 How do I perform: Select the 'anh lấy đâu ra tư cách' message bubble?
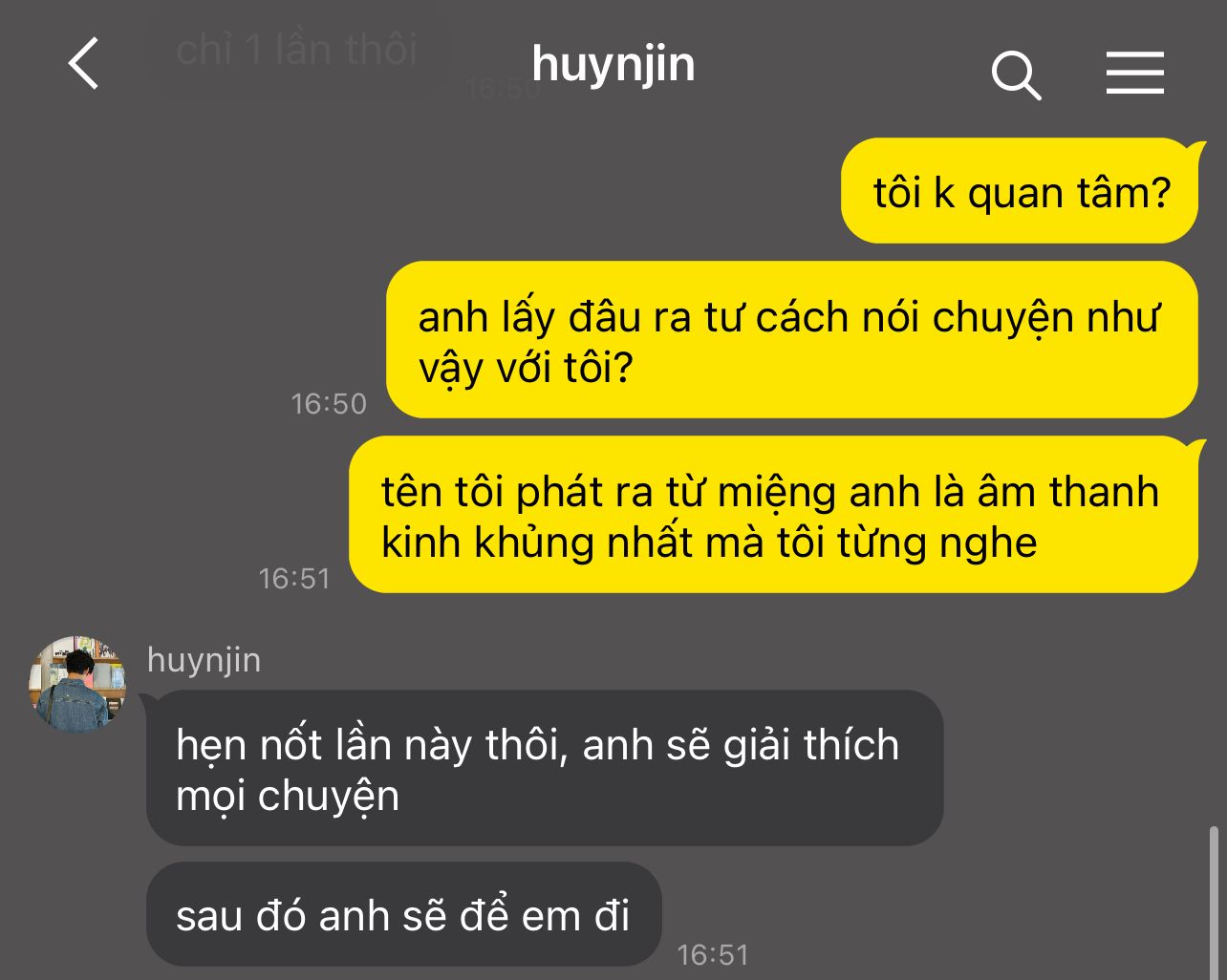click(792, 340)
